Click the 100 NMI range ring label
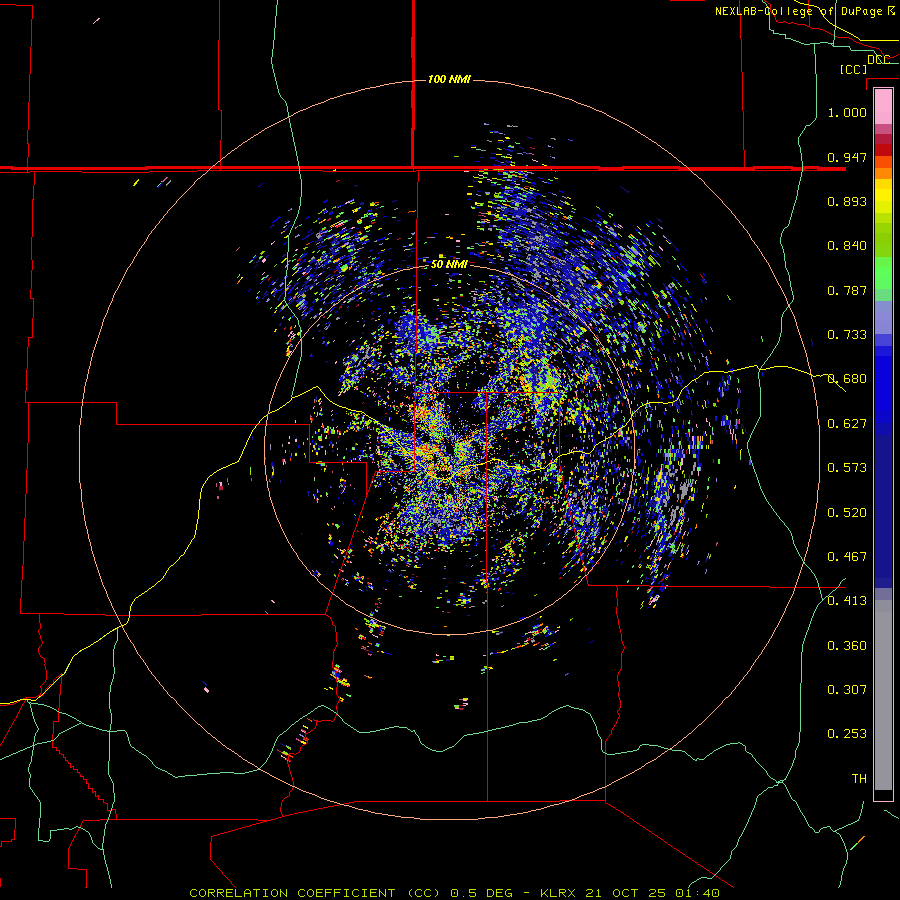 point(449,79)
